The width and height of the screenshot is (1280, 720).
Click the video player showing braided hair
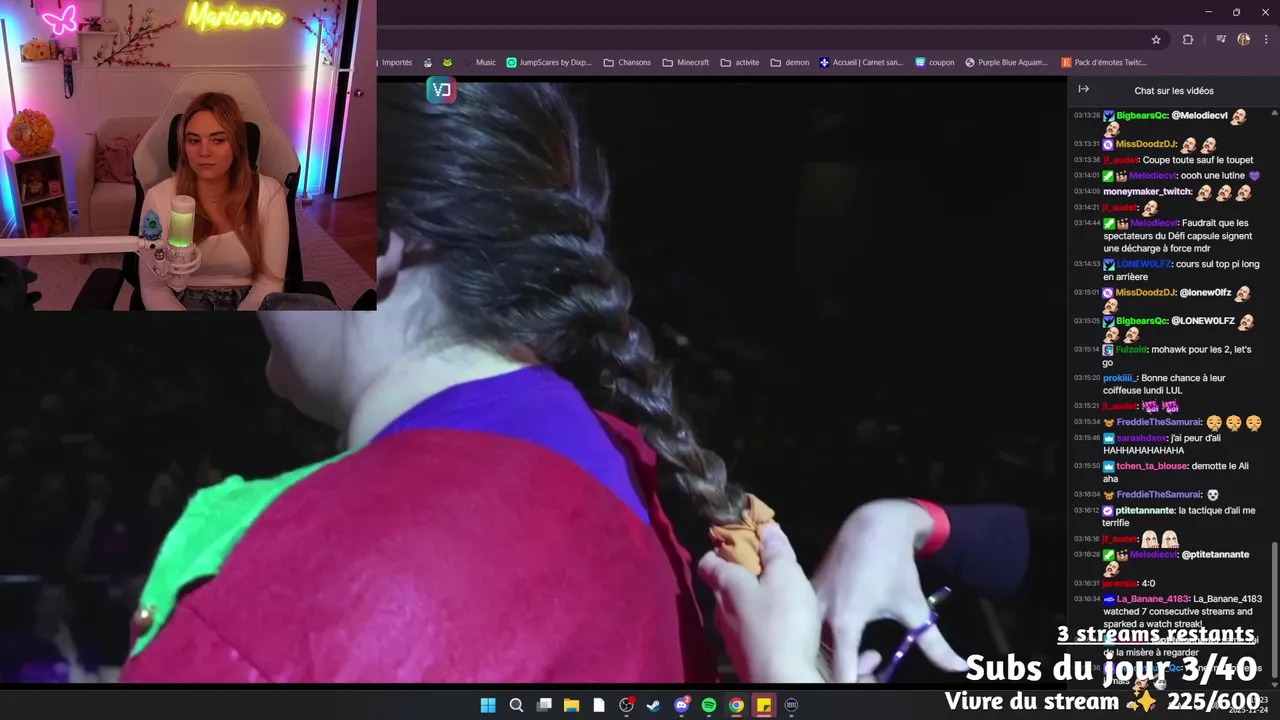coord(722,381)
